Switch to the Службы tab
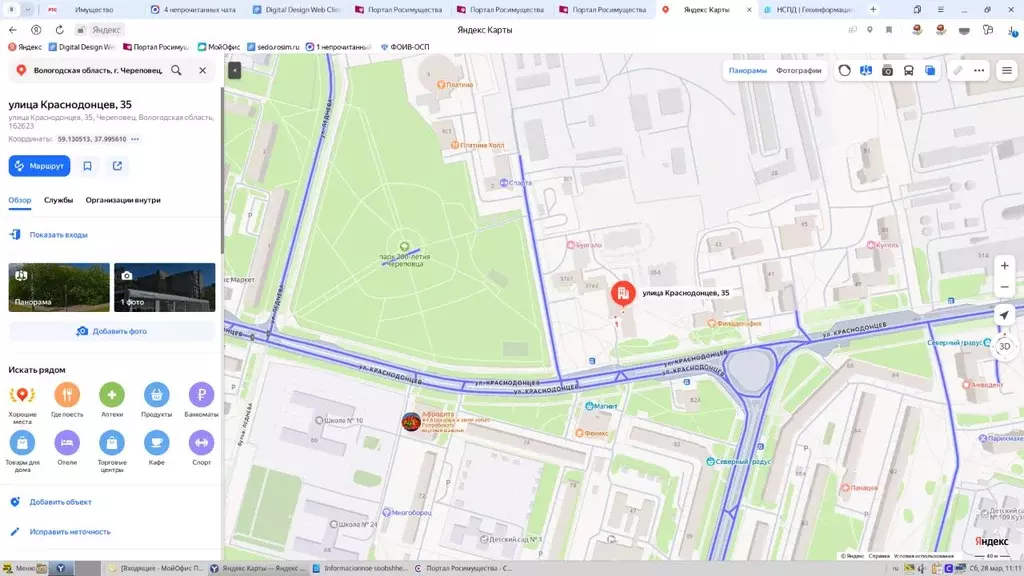 (x=58, y=200)
